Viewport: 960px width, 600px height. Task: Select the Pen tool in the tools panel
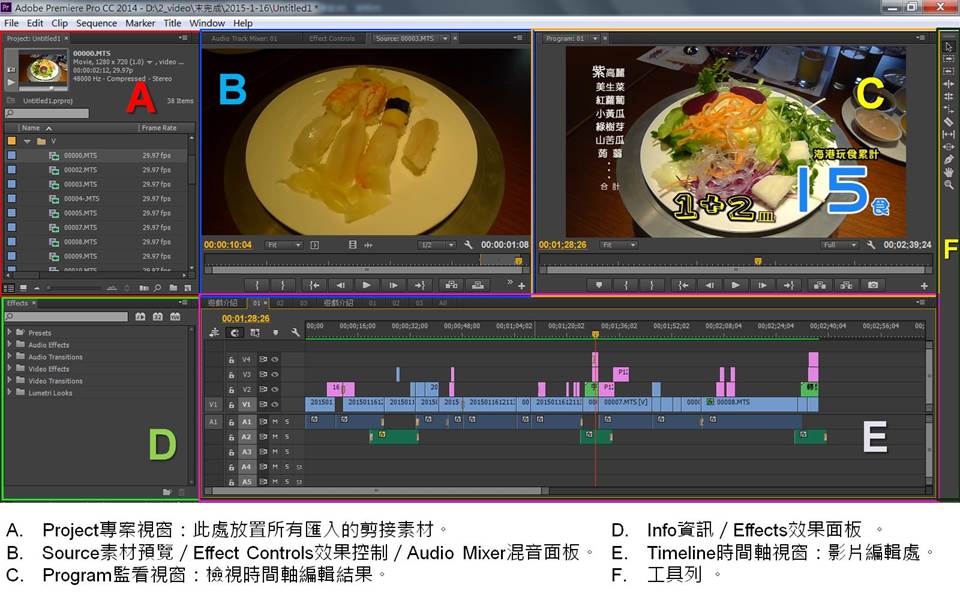[x=948, y=159]
